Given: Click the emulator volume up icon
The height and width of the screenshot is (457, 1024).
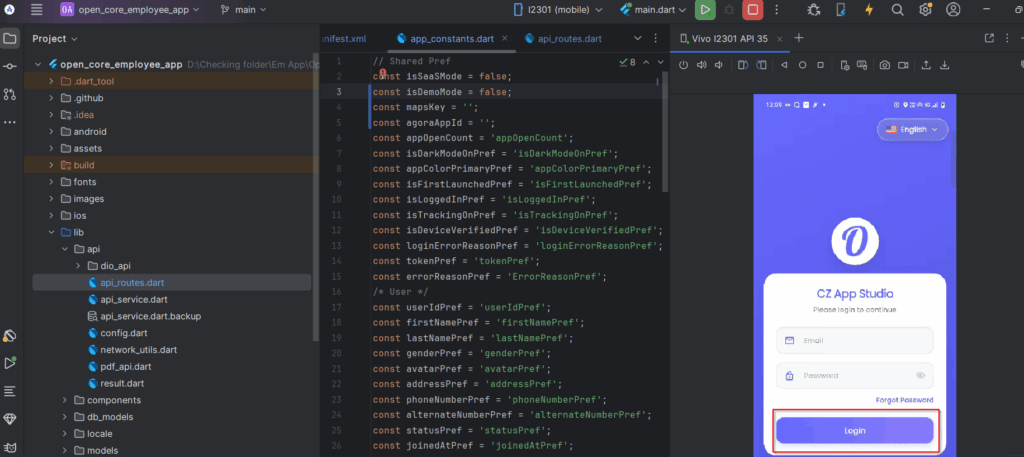Looking at the screenshot, I should 702,66.
